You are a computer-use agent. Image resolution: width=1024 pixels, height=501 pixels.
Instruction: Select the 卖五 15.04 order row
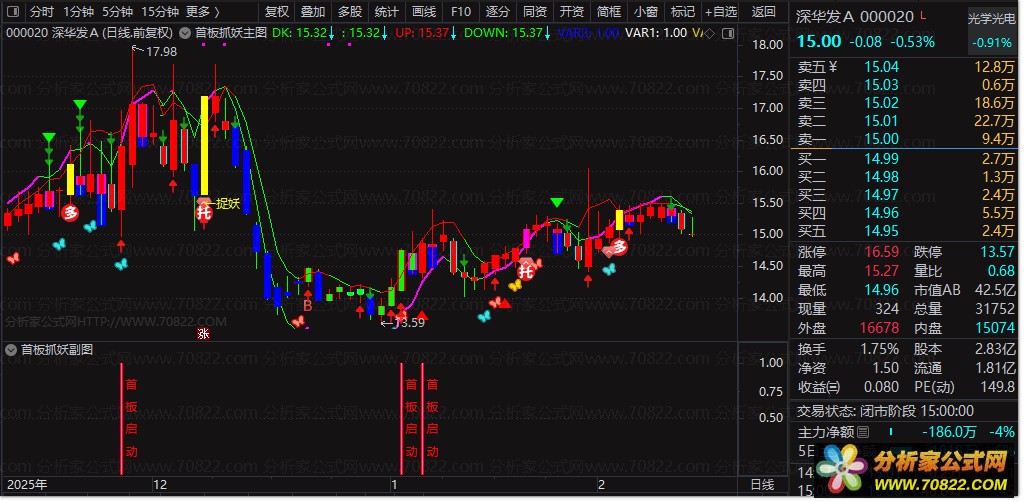905,66
